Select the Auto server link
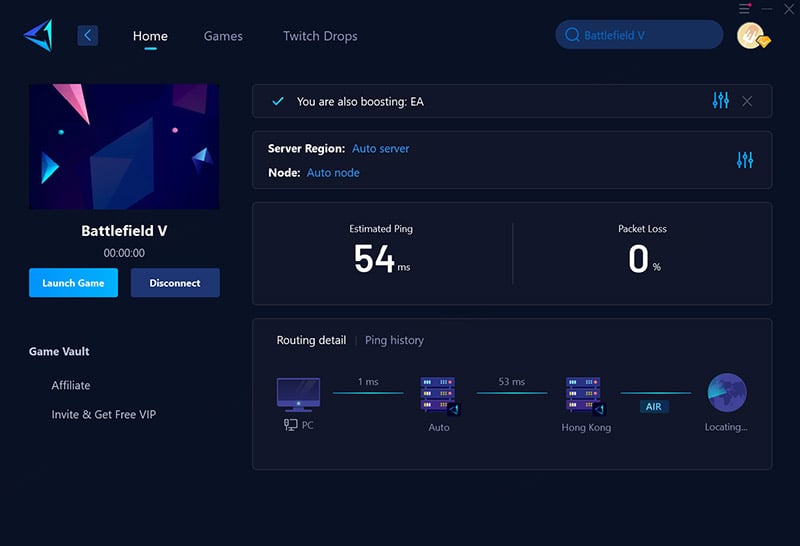 click(x=381, y=148)
